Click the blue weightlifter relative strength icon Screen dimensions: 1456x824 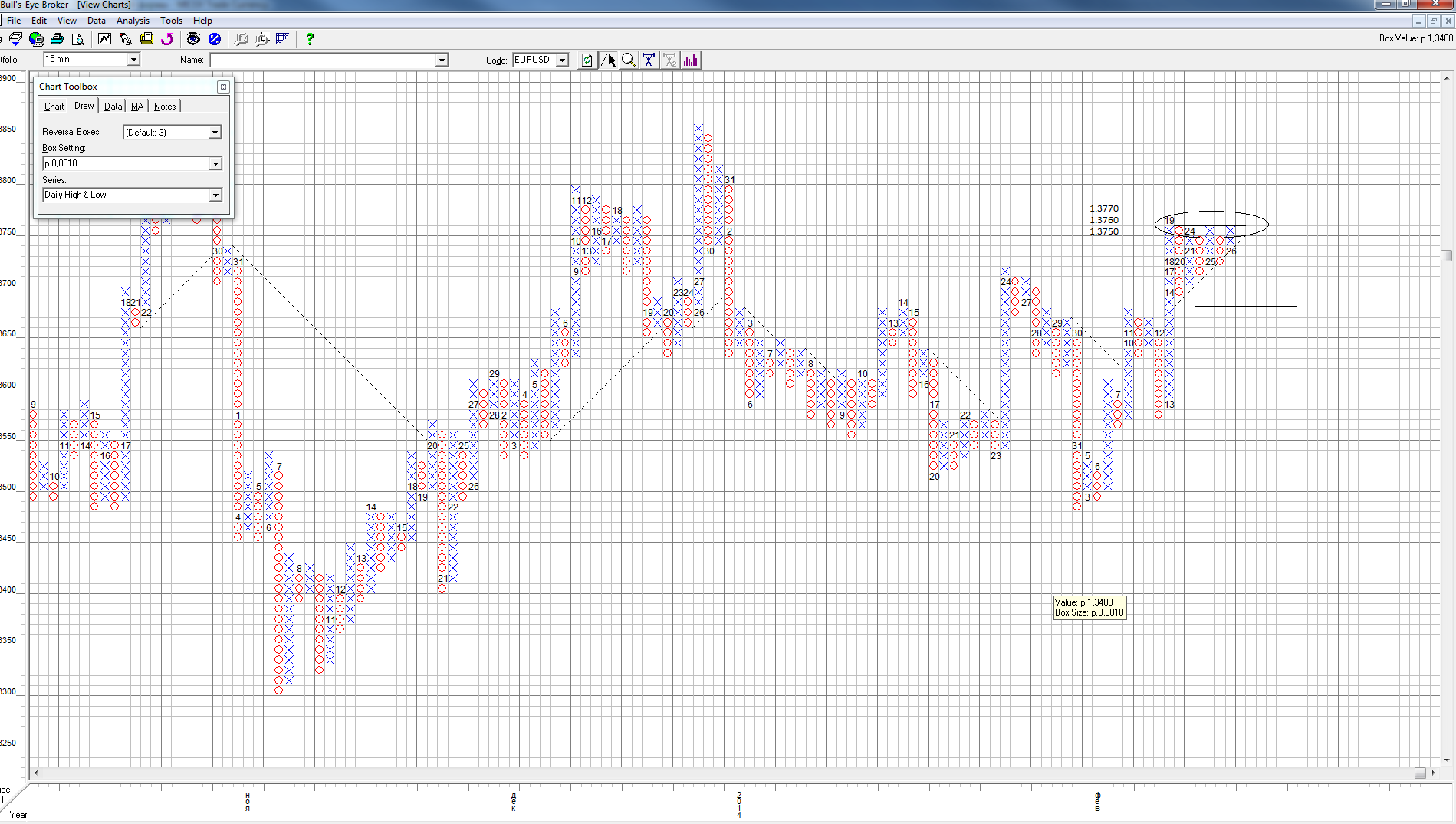[x=649, y=60]
